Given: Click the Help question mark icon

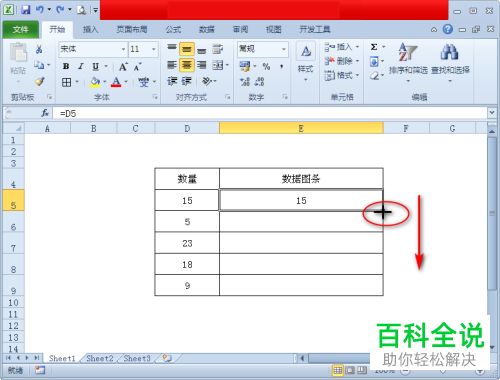Looking at the screenshot, I should pyautogui.click(x=448, y=29).
